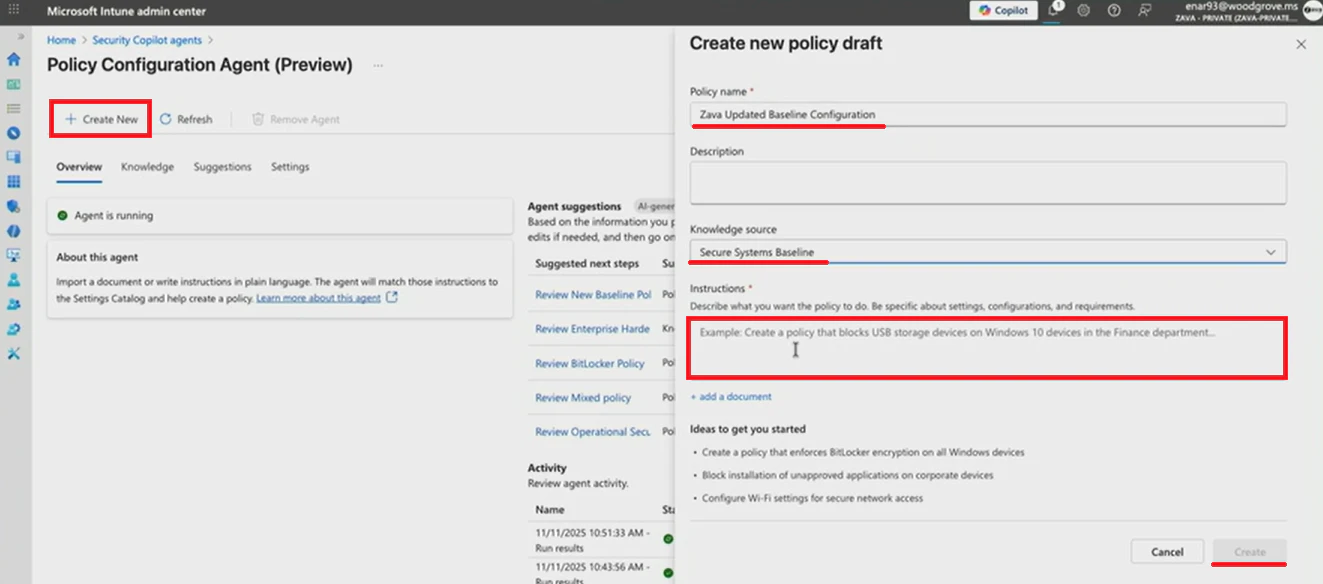Image resolution: width=1323 pixels, height=584 pixels.
Task: Open the Copilot button in the header
Action: tap(1004, 10)
